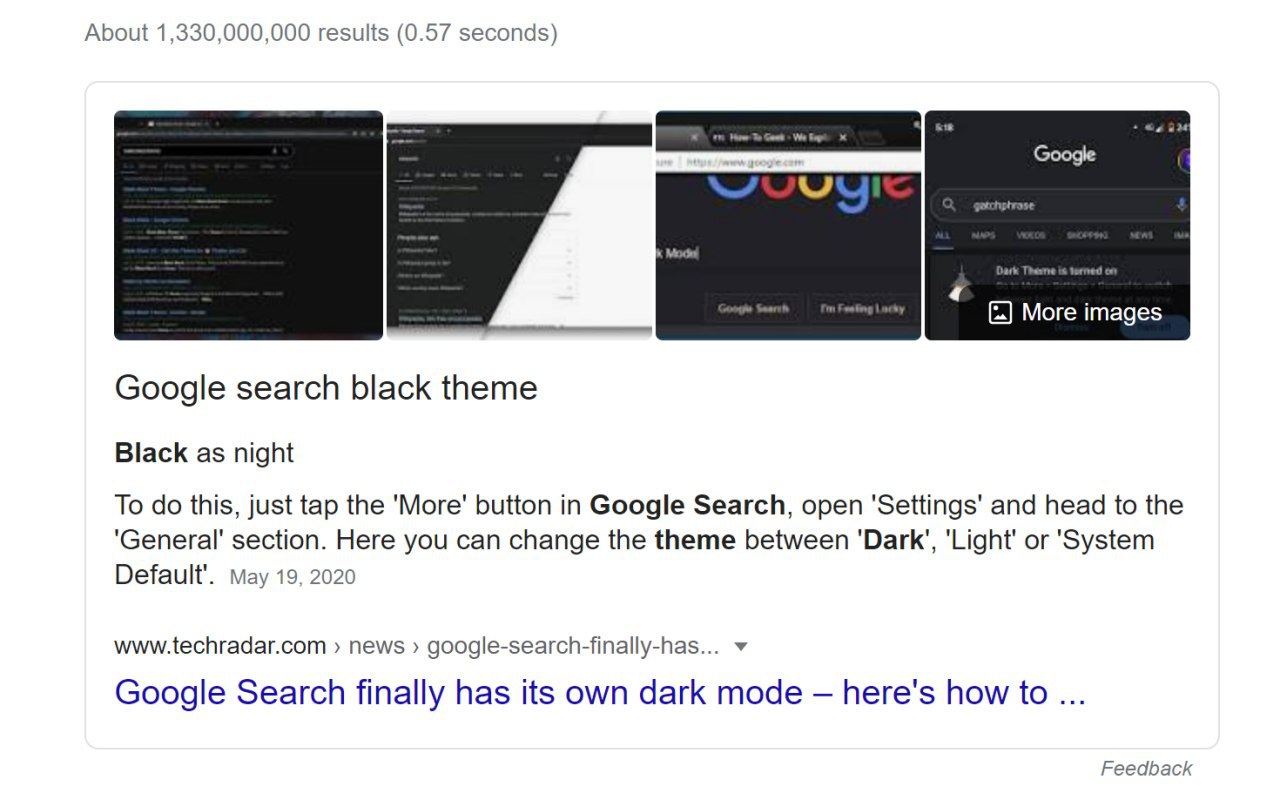Open the first dark search results thumbnail
1280x793 pixels.
click(x=248, y=225)
